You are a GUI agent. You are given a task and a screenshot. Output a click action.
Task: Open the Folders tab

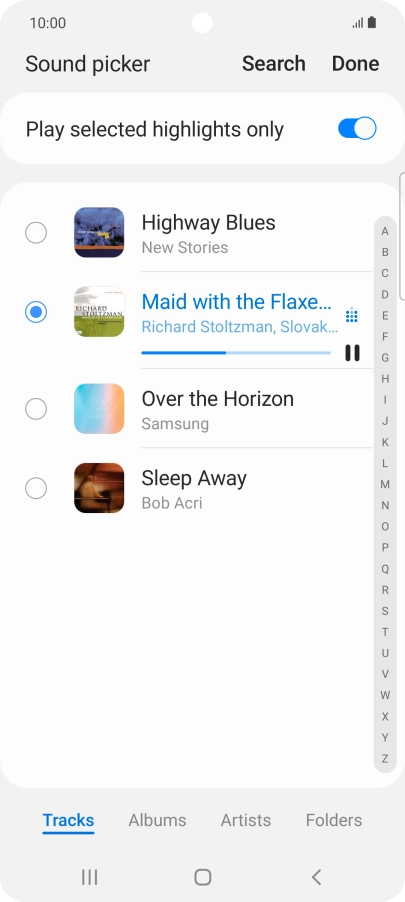tap(334, 820)
